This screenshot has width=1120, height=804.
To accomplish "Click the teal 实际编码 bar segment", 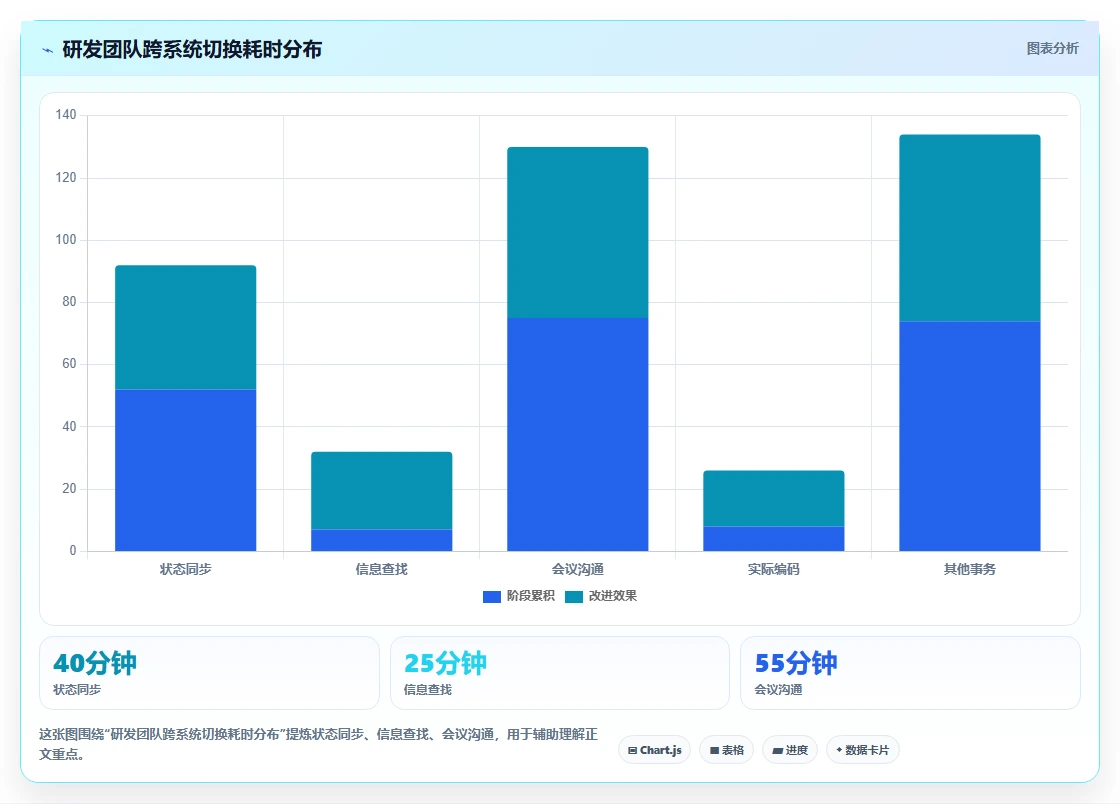I will 774,498.
